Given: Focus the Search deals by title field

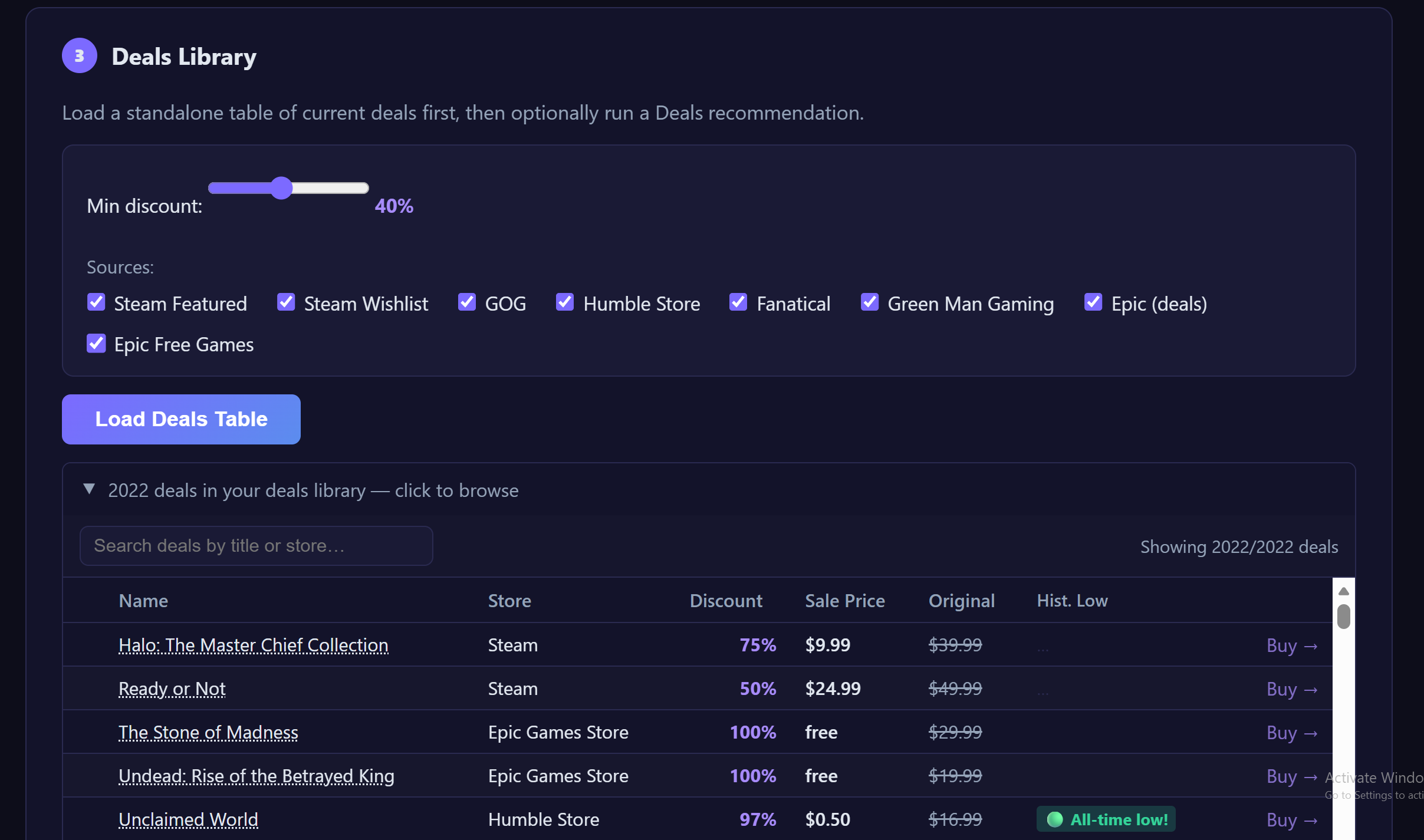Looking at the screenshot, I should point(256,546).
